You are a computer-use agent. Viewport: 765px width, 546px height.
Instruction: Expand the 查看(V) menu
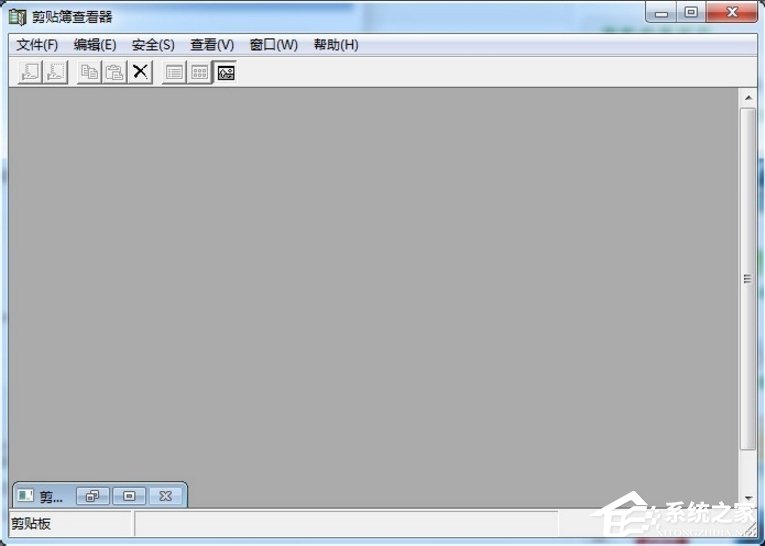(212, 45)
